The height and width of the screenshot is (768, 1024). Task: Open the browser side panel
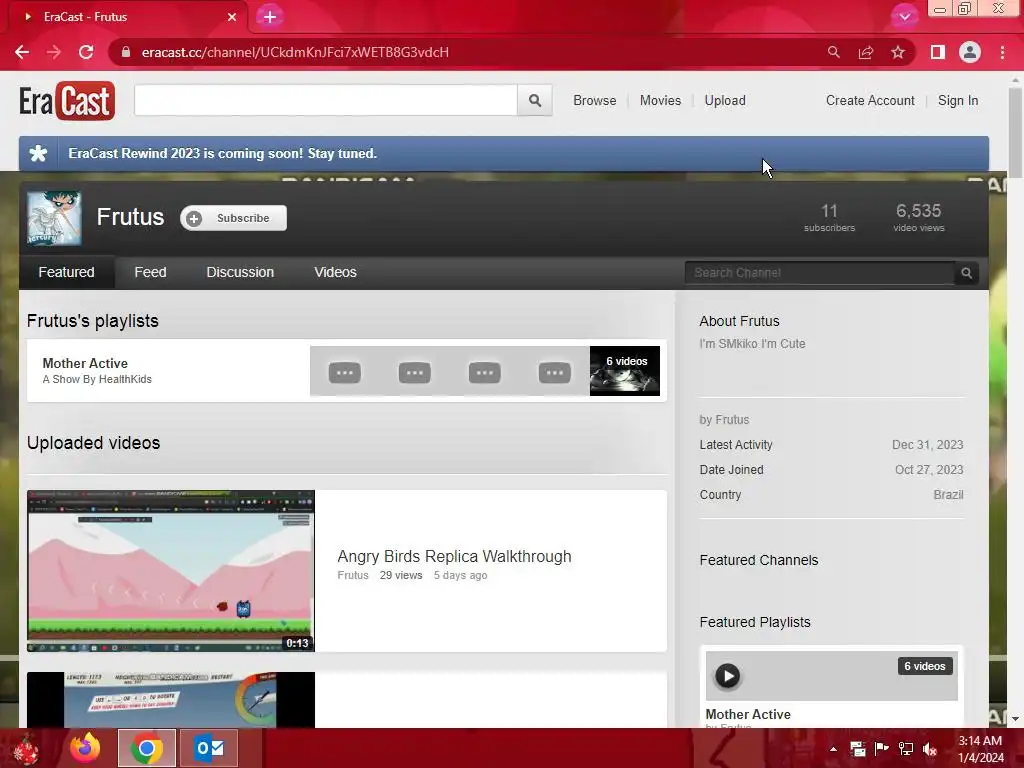(938, 52)
